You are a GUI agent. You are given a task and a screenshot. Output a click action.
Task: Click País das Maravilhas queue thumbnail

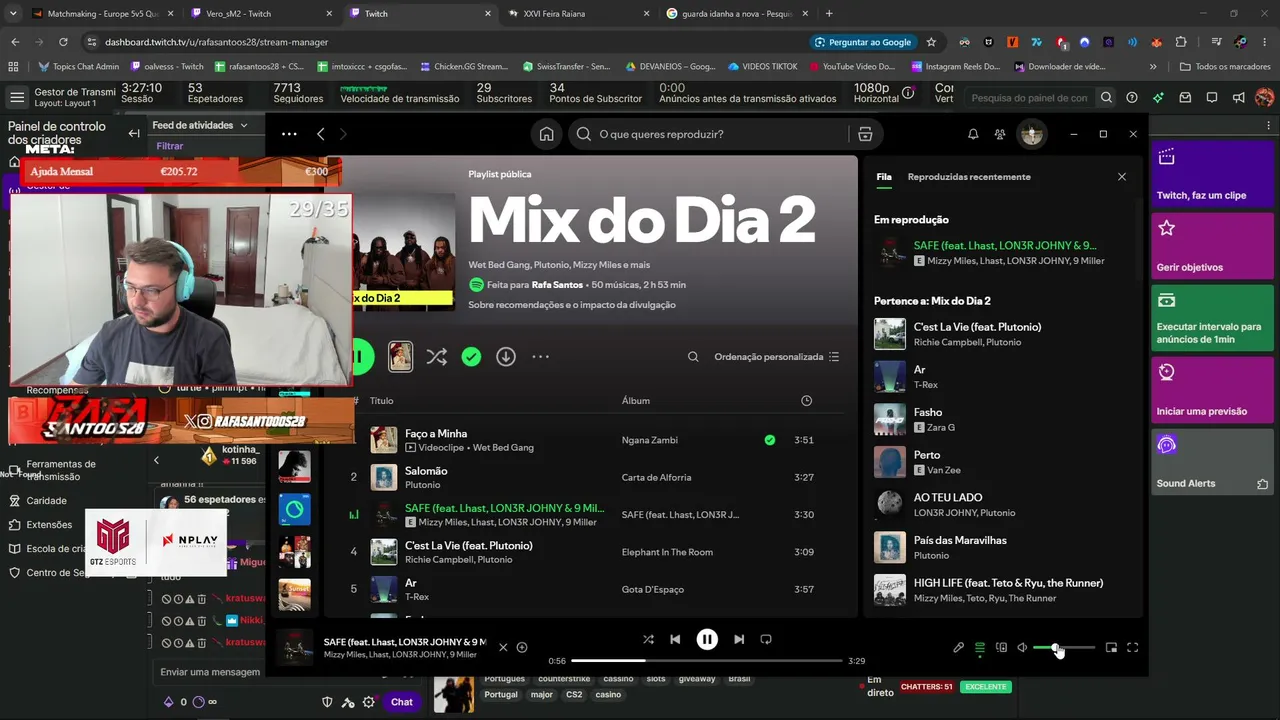pos(890,547)
